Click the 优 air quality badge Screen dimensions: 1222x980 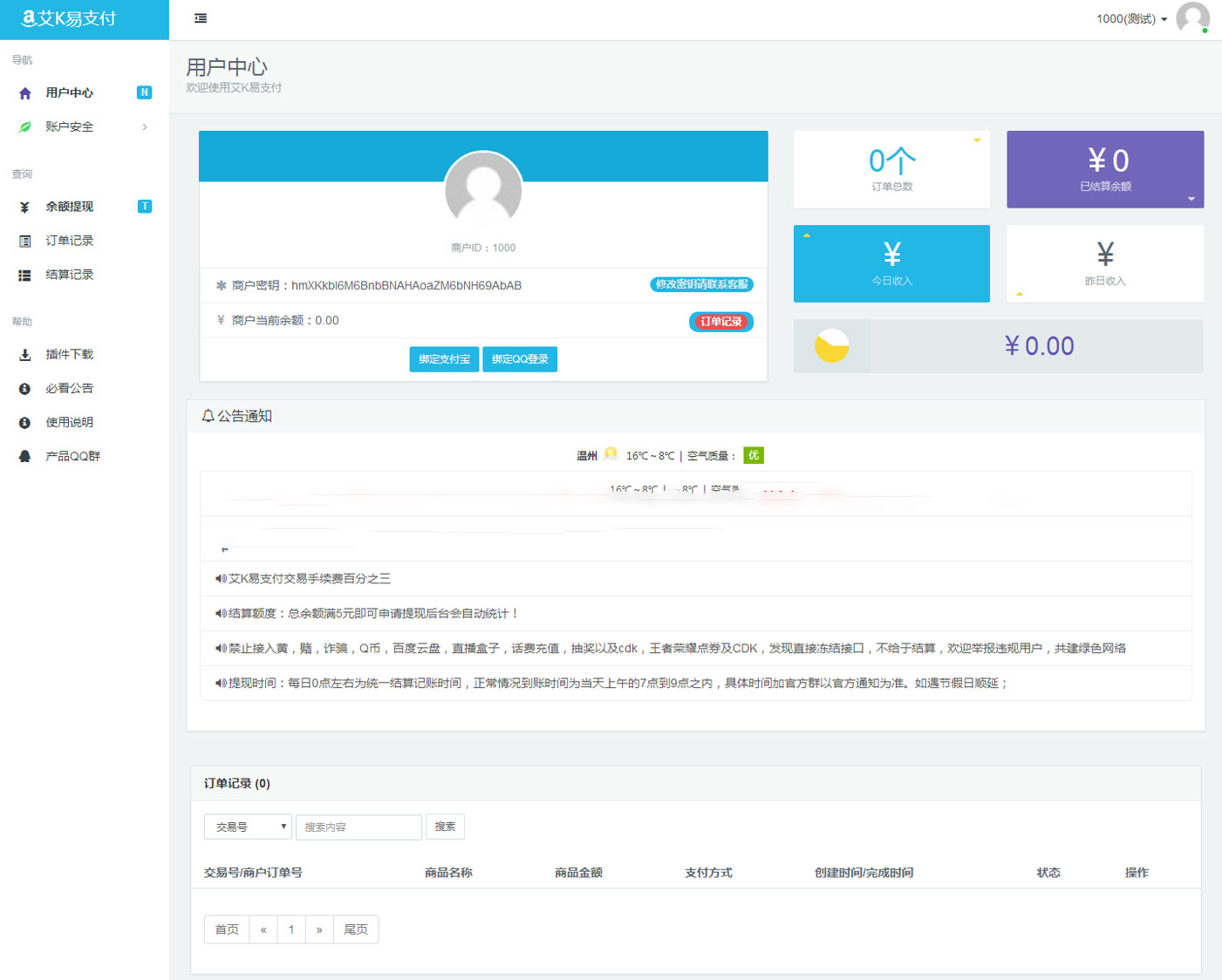coord(753,455)
